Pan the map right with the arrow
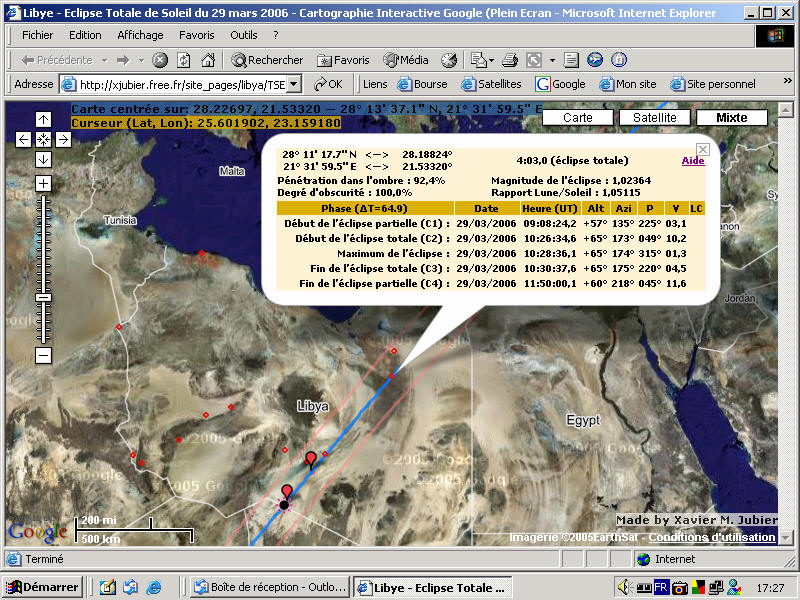 [x=63, y=139]
